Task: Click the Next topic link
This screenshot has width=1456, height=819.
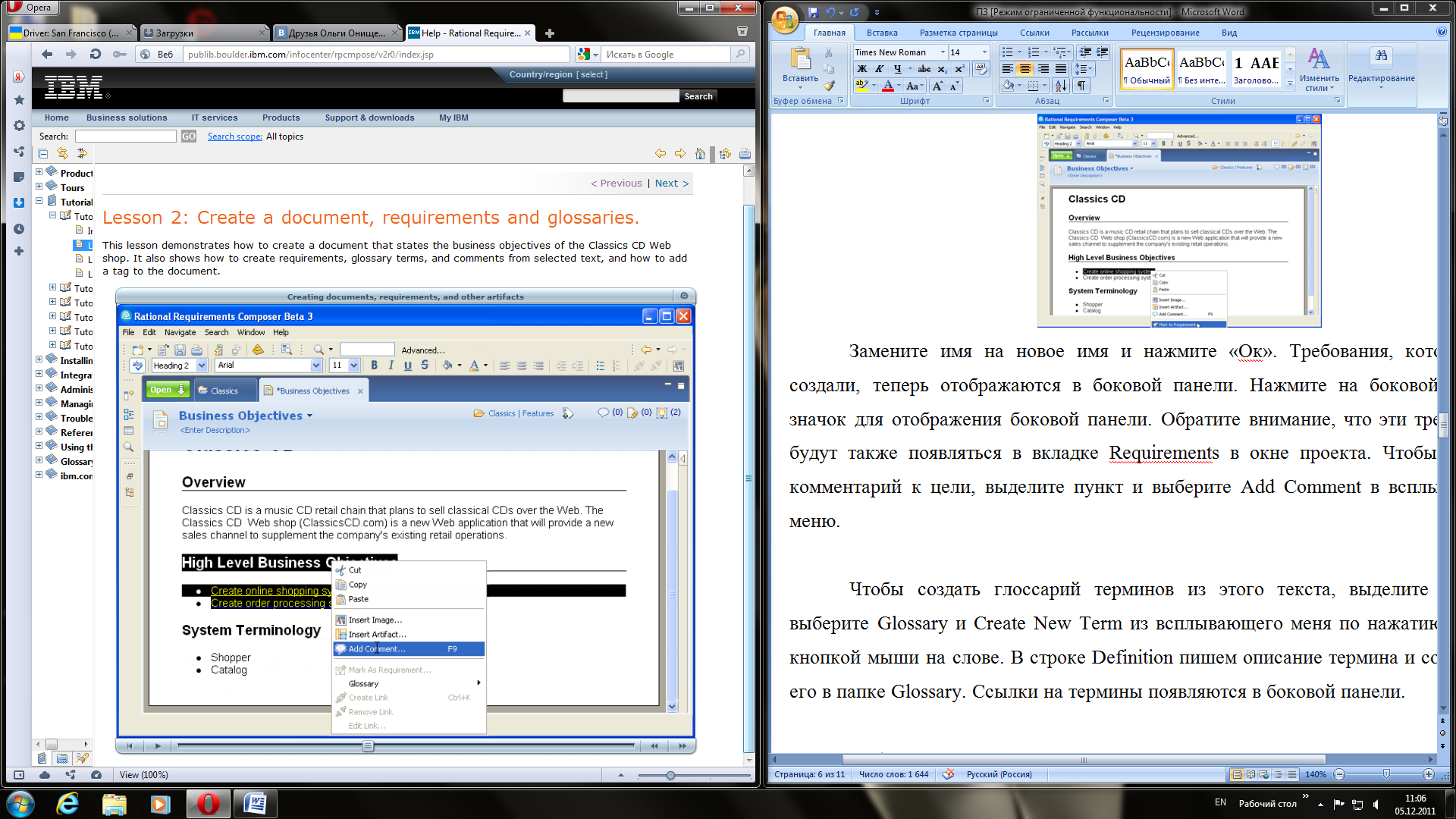Action: [x=672, y=183]
